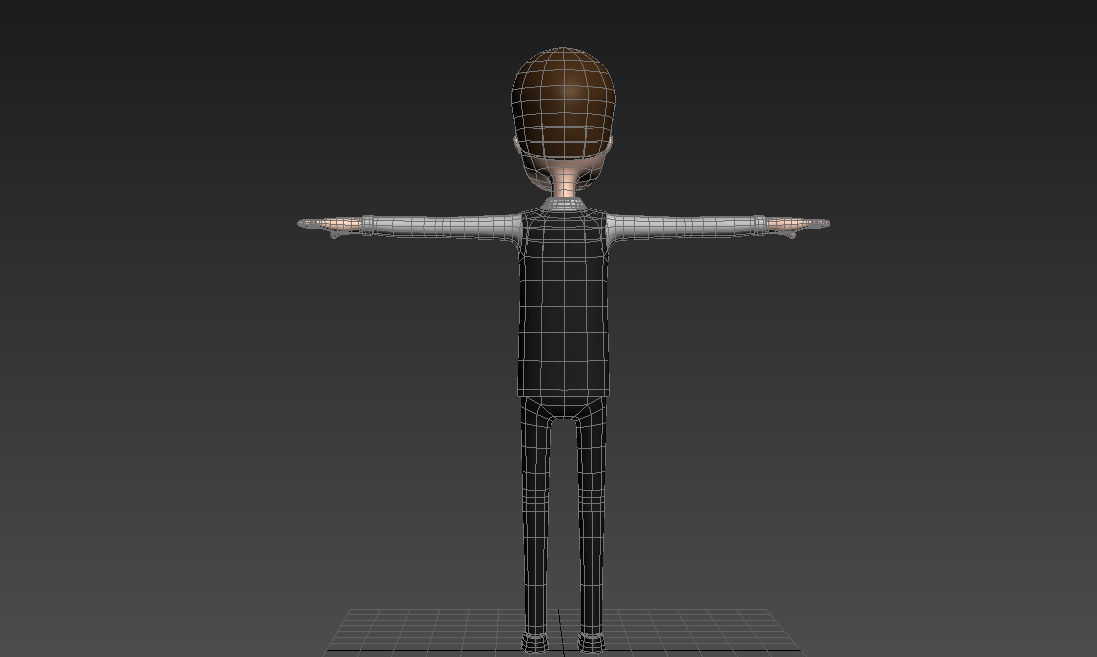
Task: Select the trouser leg on the viewer's left
Action: (x=536, y=518)
